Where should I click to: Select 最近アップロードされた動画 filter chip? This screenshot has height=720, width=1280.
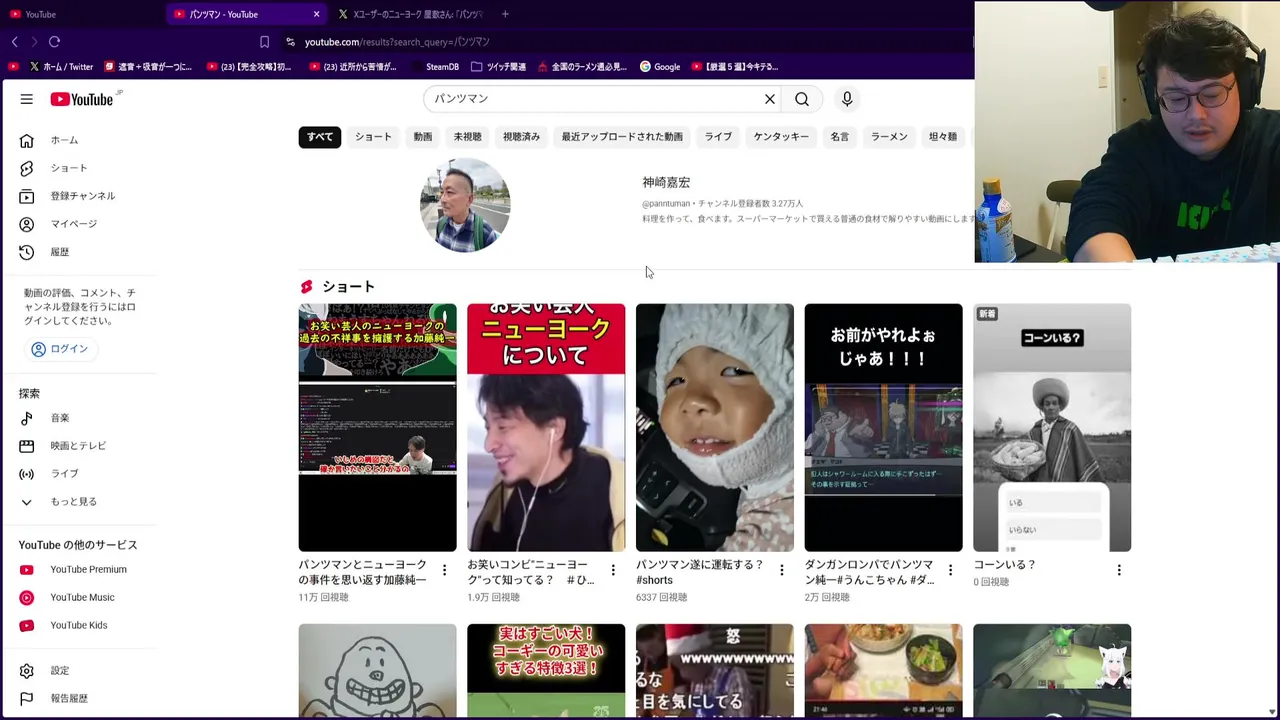[622, 137]
